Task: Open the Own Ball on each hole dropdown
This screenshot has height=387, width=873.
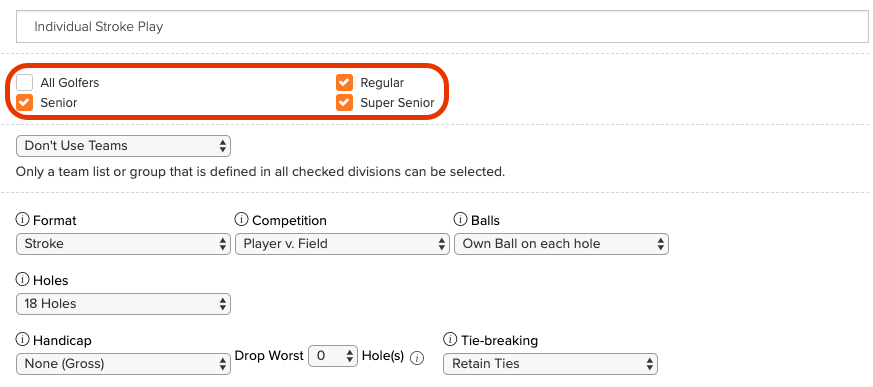Action: pos(561,244)
